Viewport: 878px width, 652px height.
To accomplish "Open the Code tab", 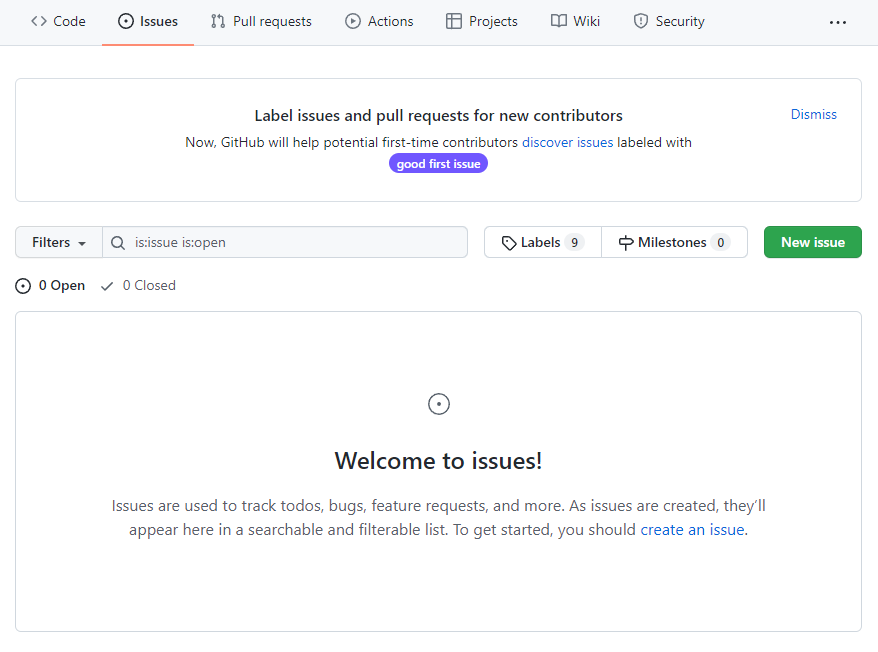I will pyautogui.click(x=58, y=21).
